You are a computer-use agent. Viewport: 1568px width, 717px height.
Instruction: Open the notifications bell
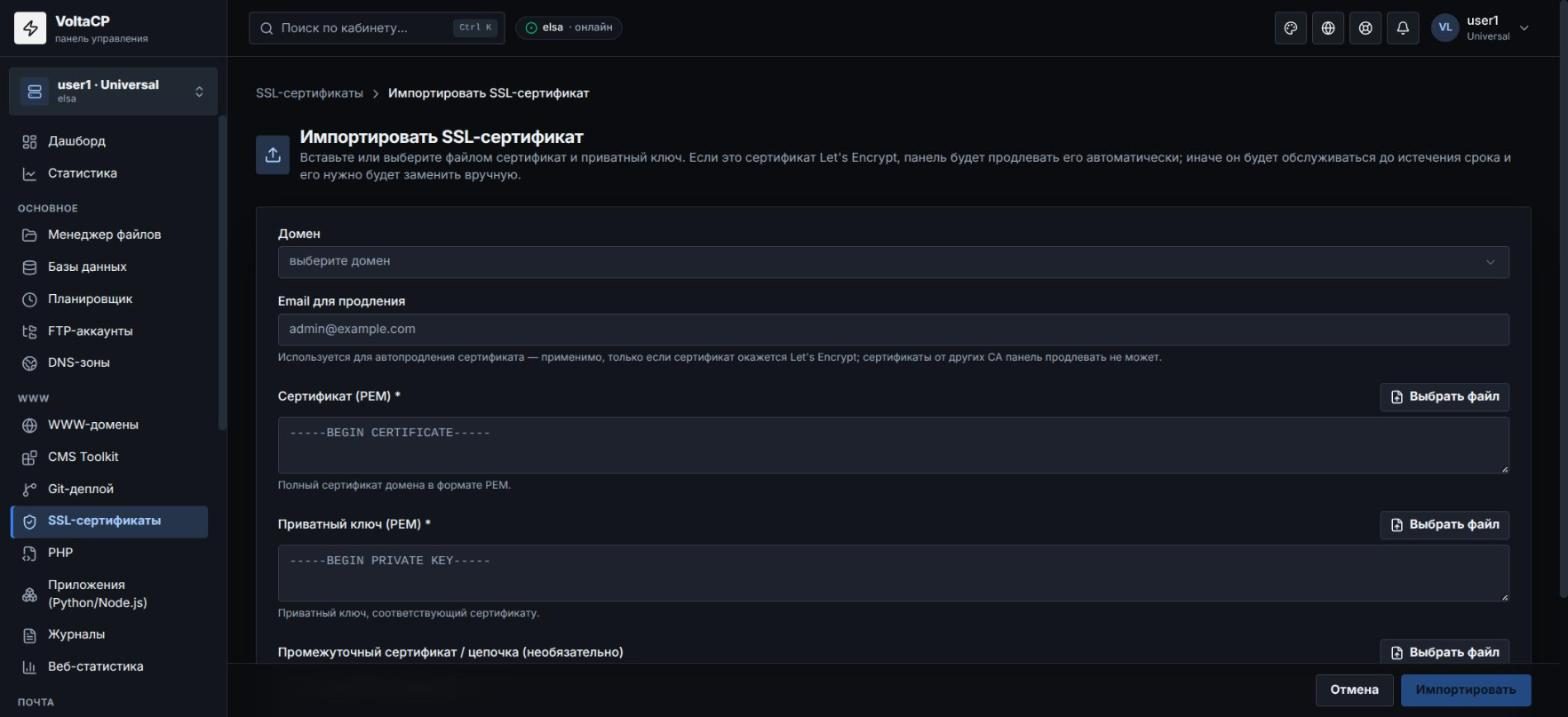1403,28
